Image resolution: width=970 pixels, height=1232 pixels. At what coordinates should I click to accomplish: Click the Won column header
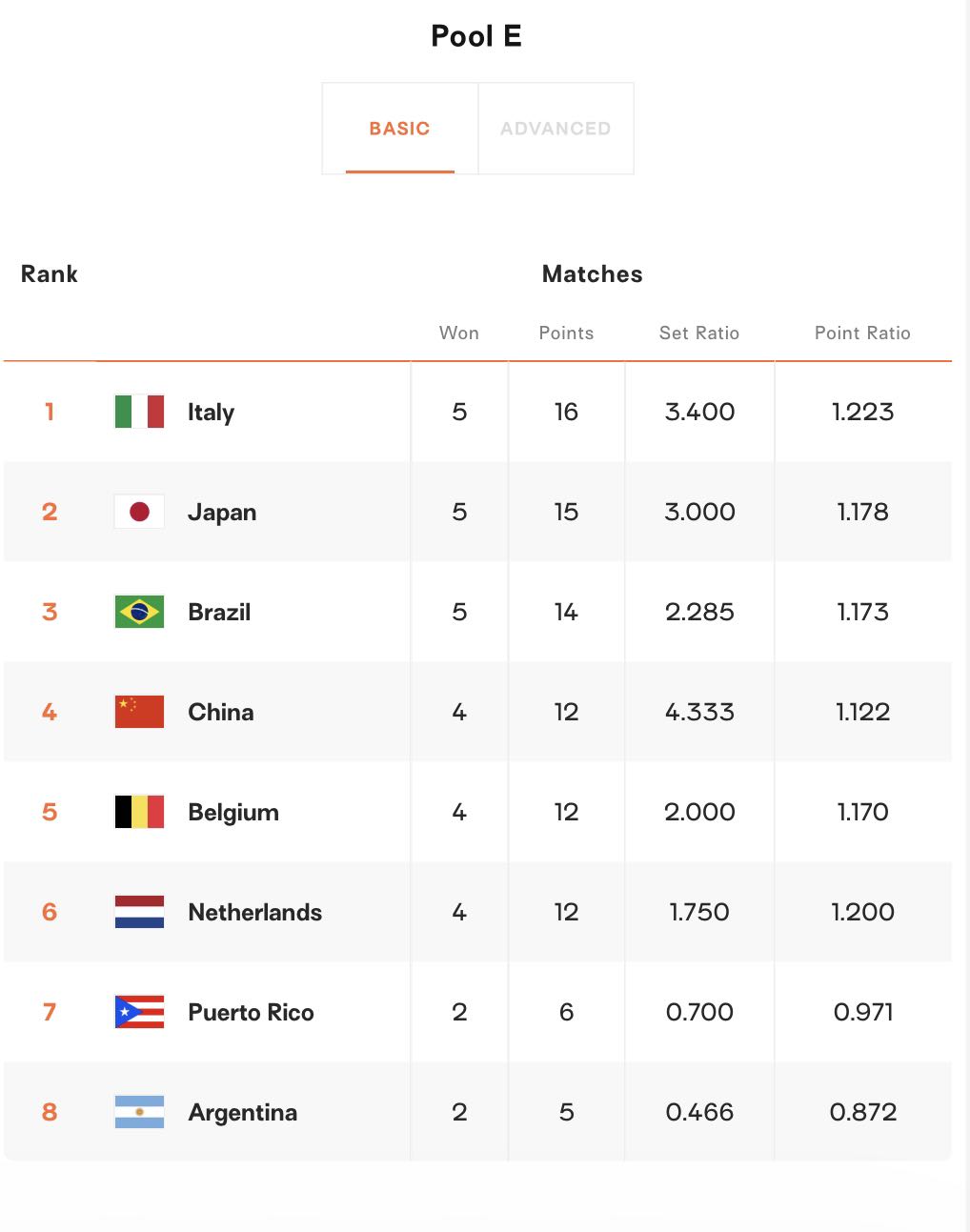tap(459, 333)
